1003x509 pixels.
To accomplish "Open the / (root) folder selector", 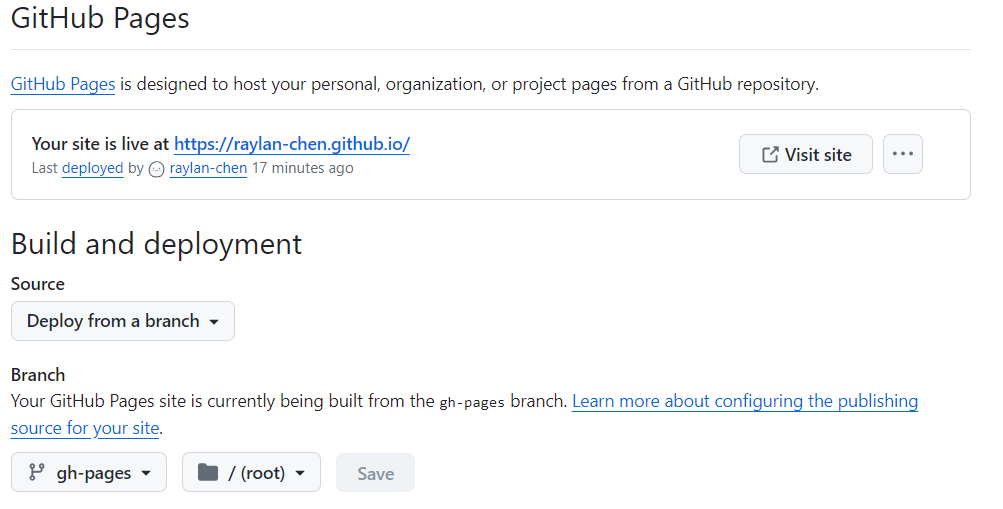I will coord(251,472).
